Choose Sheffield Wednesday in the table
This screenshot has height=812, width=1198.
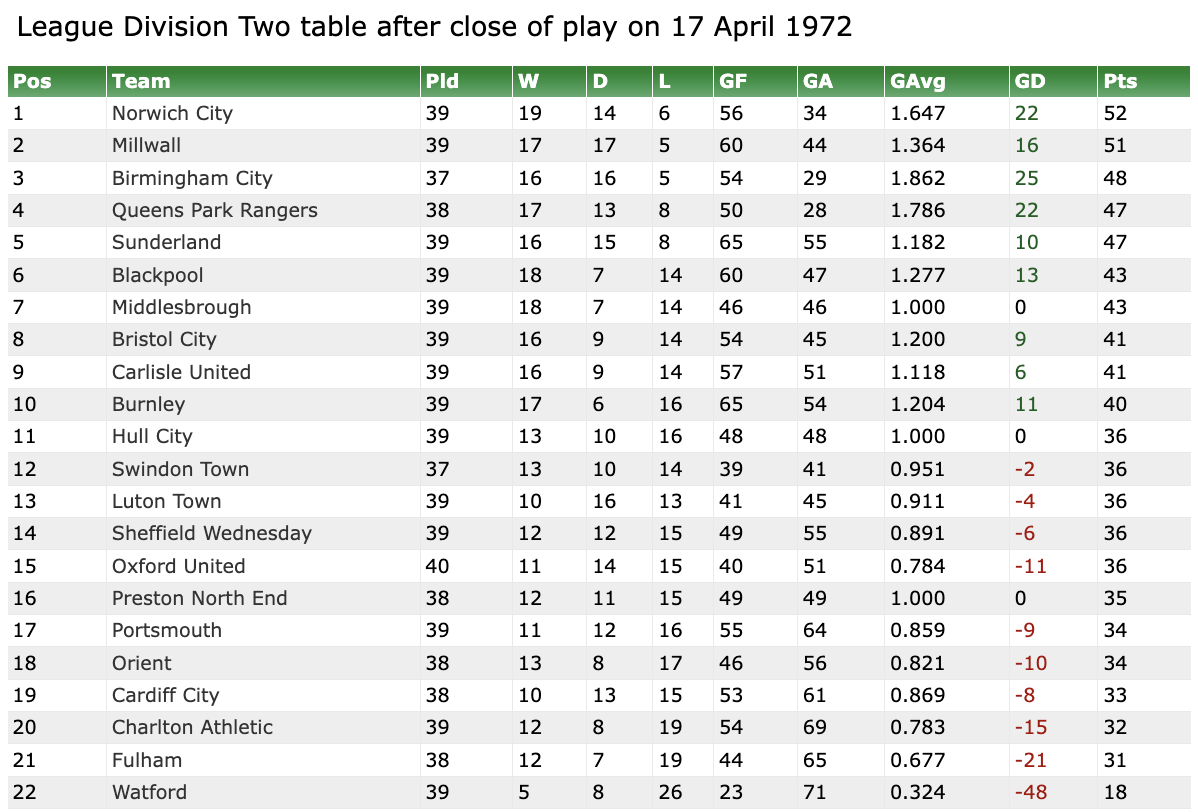[x=212, y=533]
